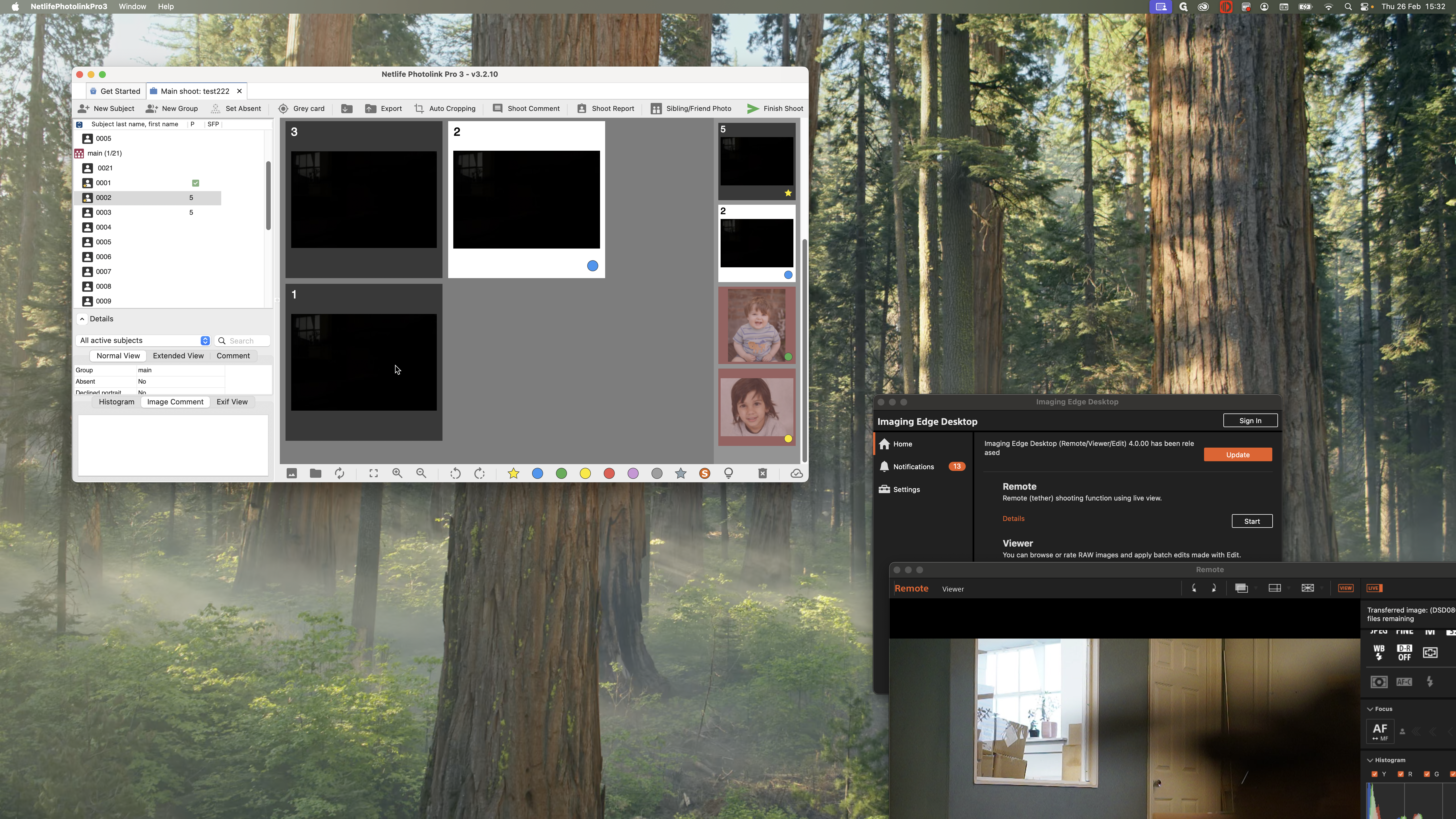Apply the red color label swatch
Image resolution: width=1456 pixels, height=819 pixels.
(609, 474)
